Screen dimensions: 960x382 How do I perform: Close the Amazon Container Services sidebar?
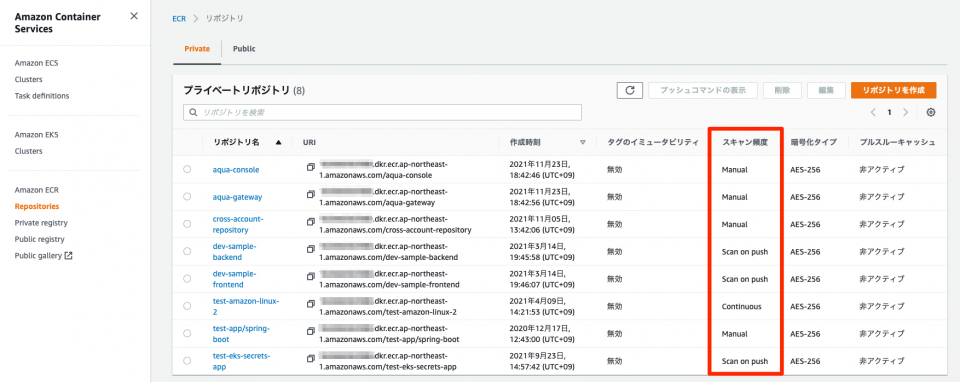(x=134, y=16)
